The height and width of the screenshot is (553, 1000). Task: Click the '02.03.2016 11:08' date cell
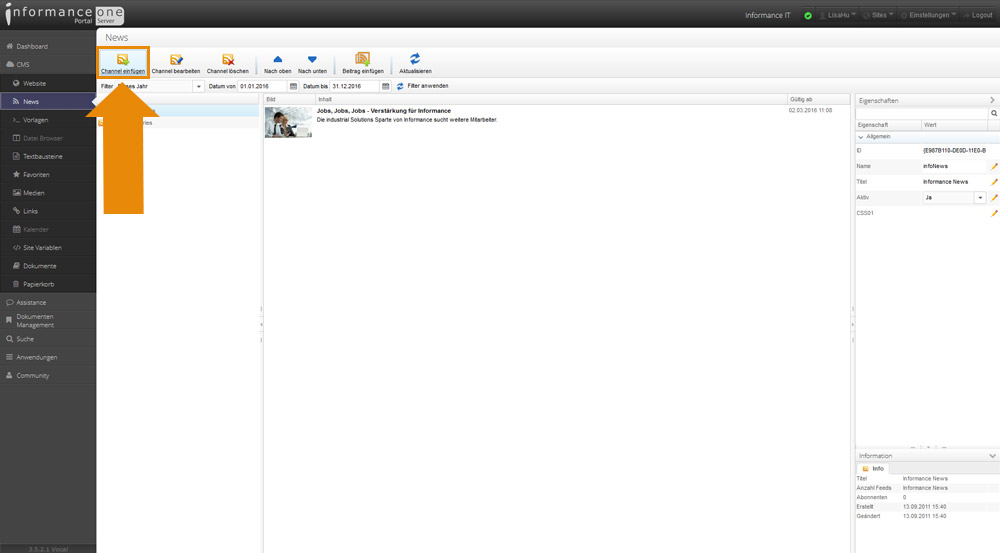pyautogui.click(x=810, y=111)
